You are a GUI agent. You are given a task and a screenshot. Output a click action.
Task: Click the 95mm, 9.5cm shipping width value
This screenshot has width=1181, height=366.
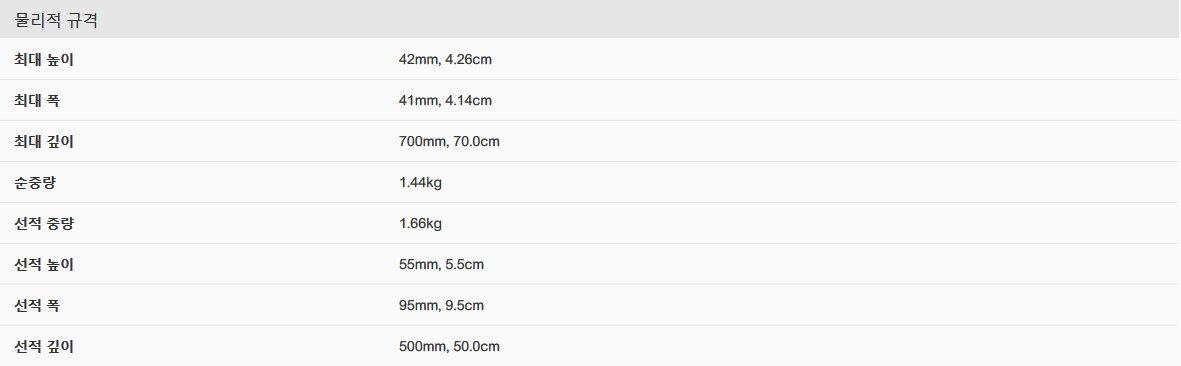(441, 305)
